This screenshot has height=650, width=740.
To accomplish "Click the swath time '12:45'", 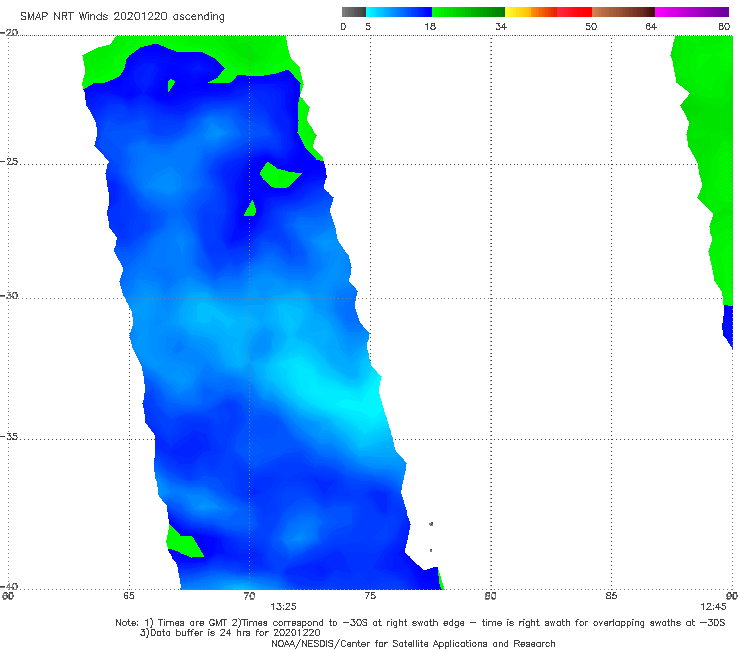I will pyautogui.click(x=713, y=607).
